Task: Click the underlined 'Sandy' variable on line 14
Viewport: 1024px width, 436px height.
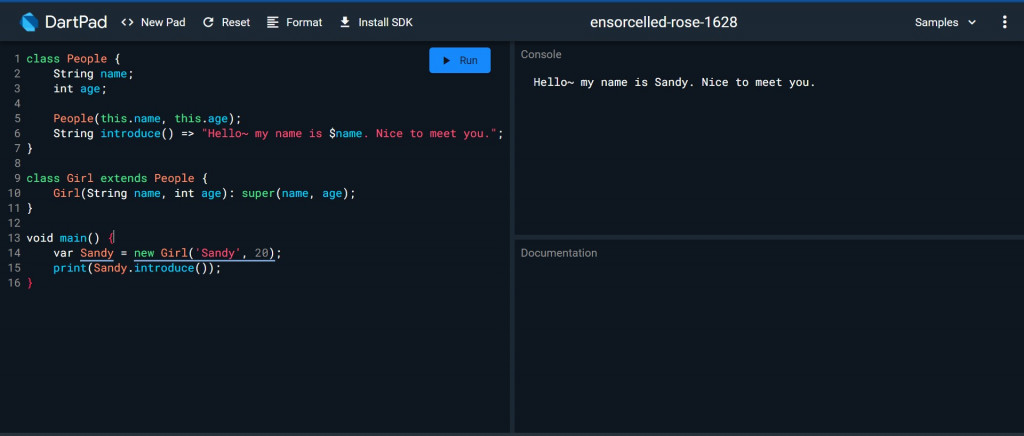Action: [x=97, y=253]
